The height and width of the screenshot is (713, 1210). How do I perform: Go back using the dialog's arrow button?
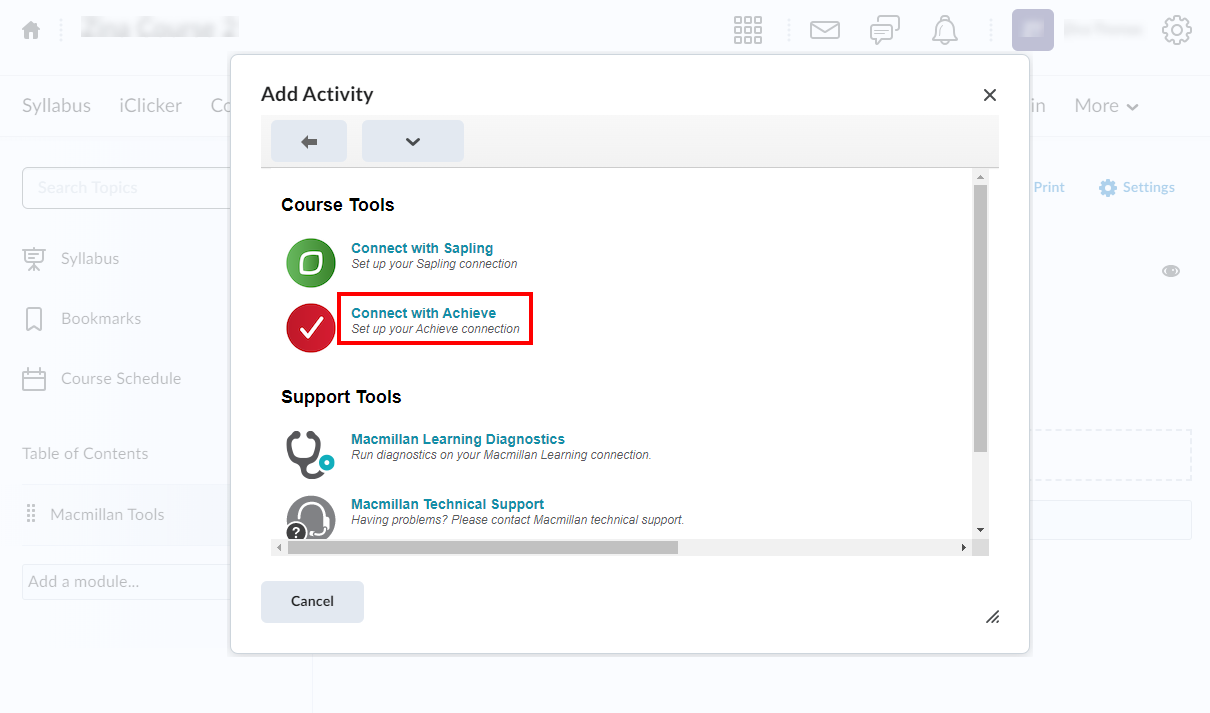[x=308, y=140]
